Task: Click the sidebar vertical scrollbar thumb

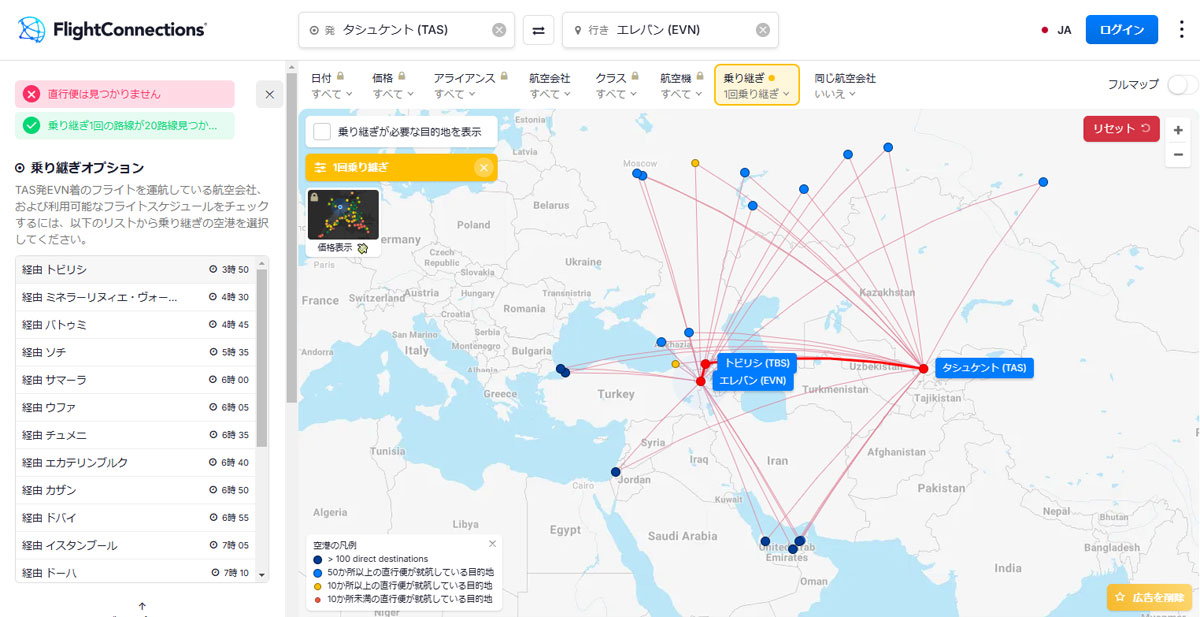Action: [291, 237]
